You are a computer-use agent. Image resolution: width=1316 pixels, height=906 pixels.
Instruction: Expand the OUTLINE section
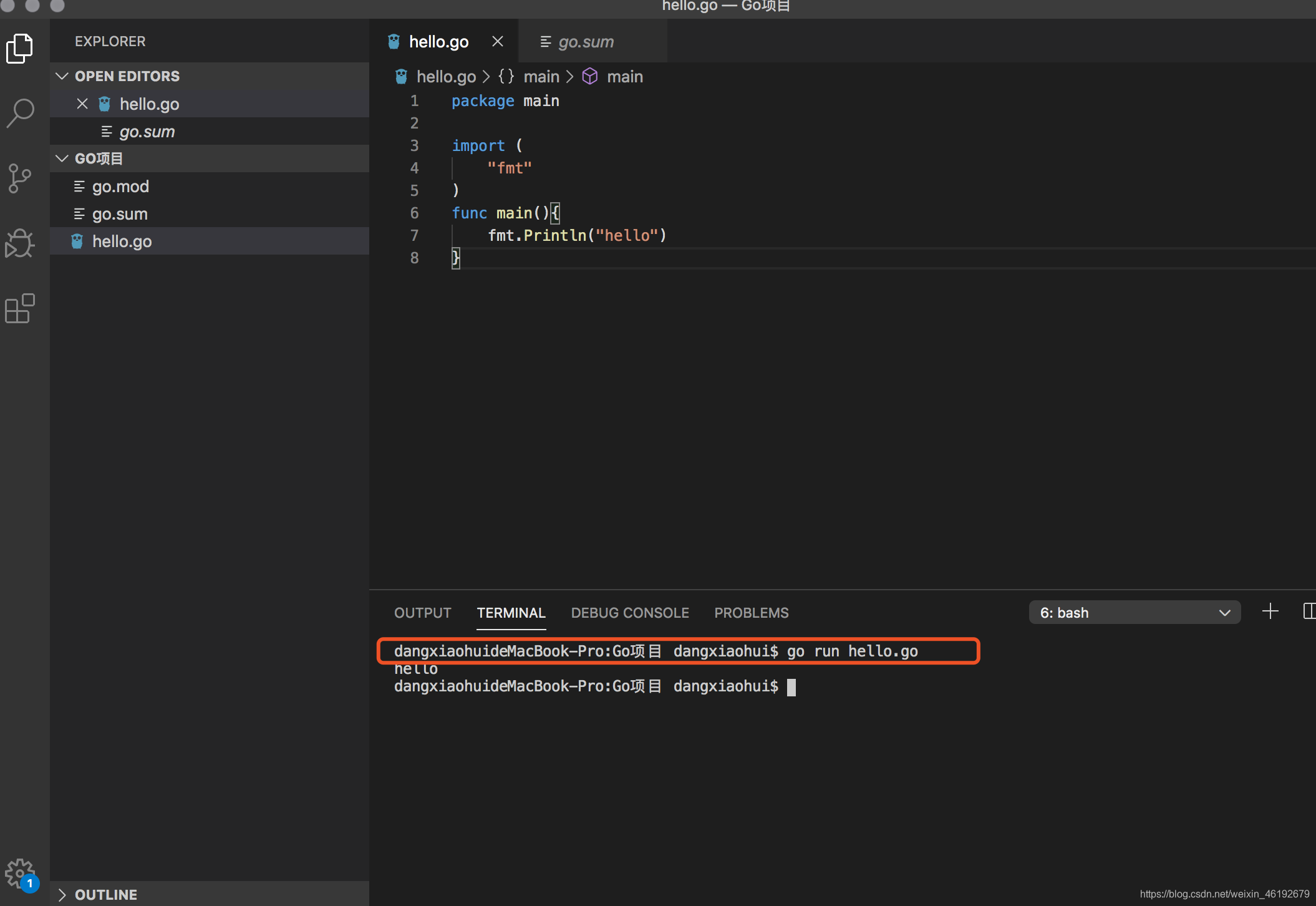click(x=209, y=894)
